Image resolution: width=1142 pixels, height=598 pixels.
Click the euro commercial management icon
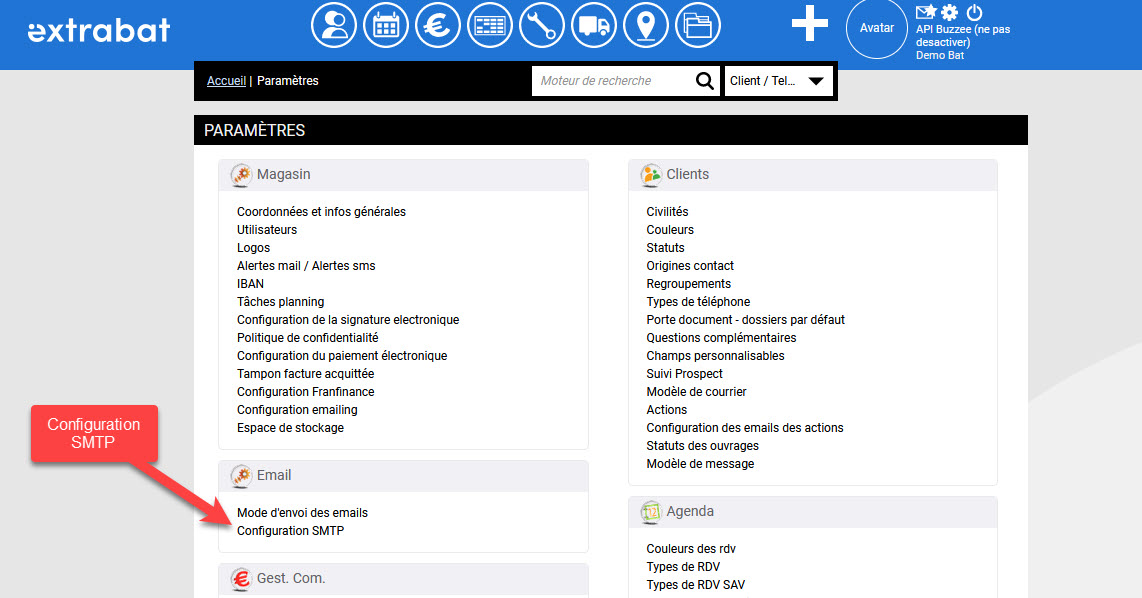pyautogui.click(x=438, y=26)
